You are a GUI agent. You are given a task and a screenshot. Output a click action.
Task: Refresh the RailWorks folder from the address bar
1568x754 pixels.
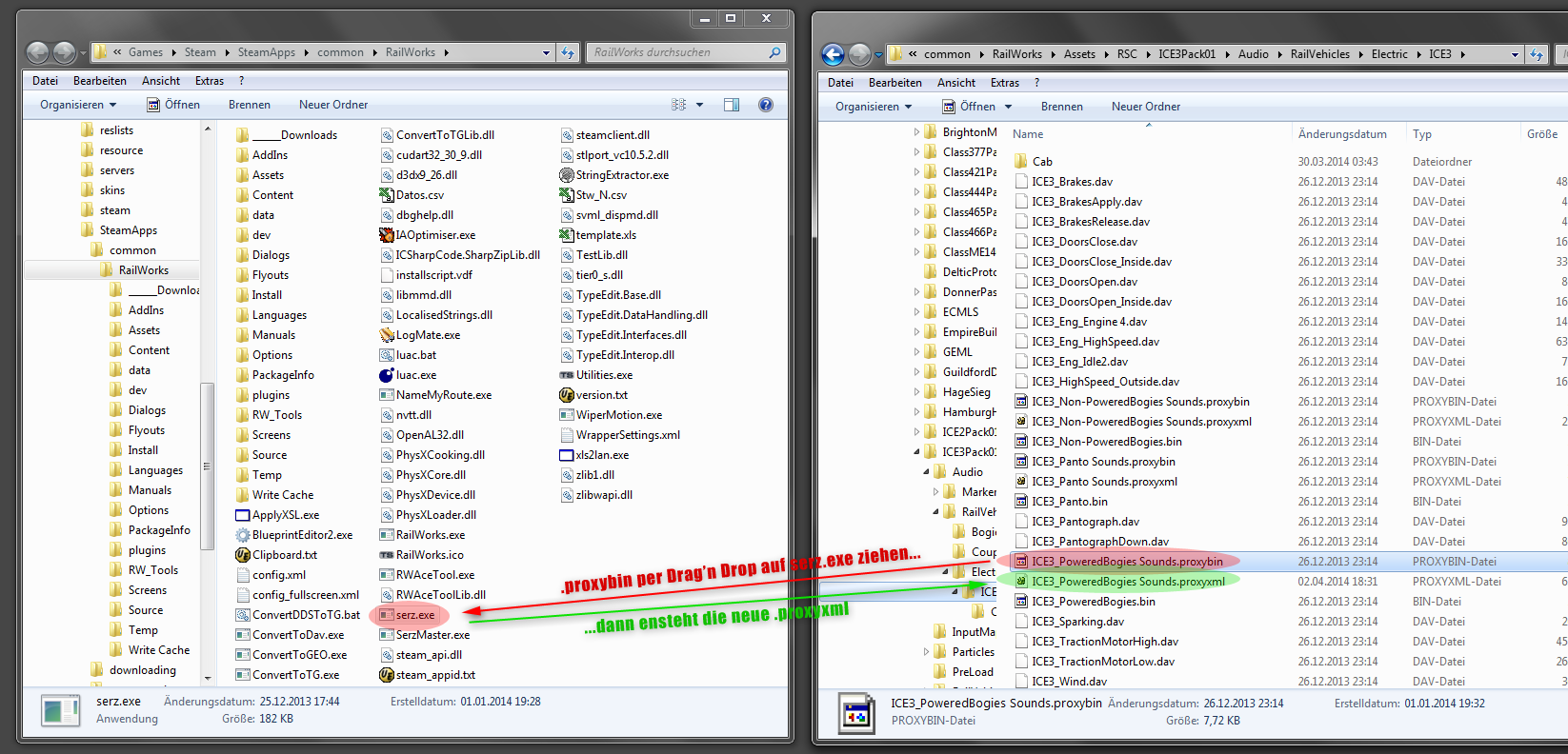[x=568, y=52]
